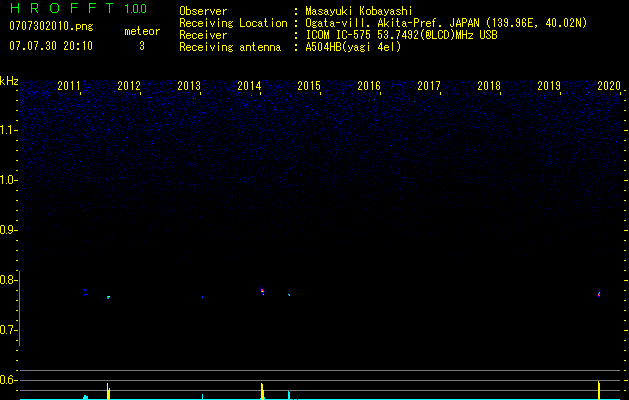This screenshot has width=629, height=400.
Task: Click the yellow power spike between 2011 and 2012
Action: pos(108,391)
